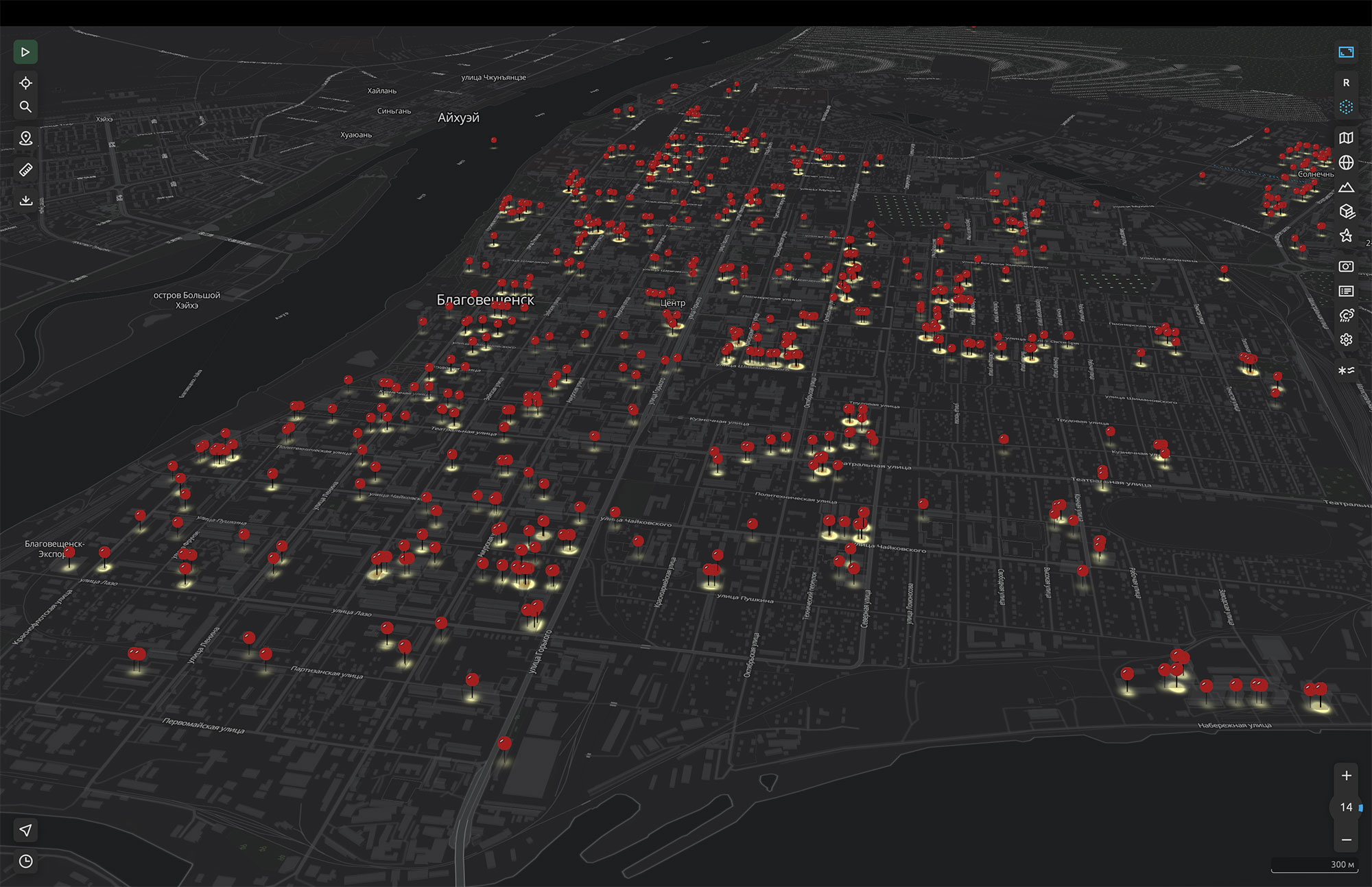Image resolution: width=1372 pixels, height=887 pixels.
Task: Open the terrain mountain settings
Action: 1346,187
